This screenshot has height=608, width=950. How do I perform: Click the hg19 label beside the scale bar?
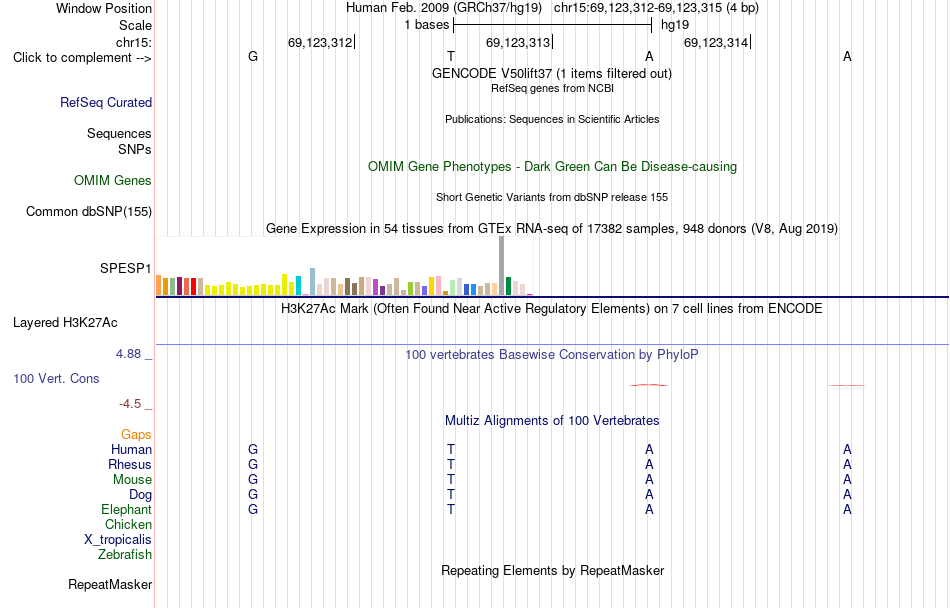(675, 25)
